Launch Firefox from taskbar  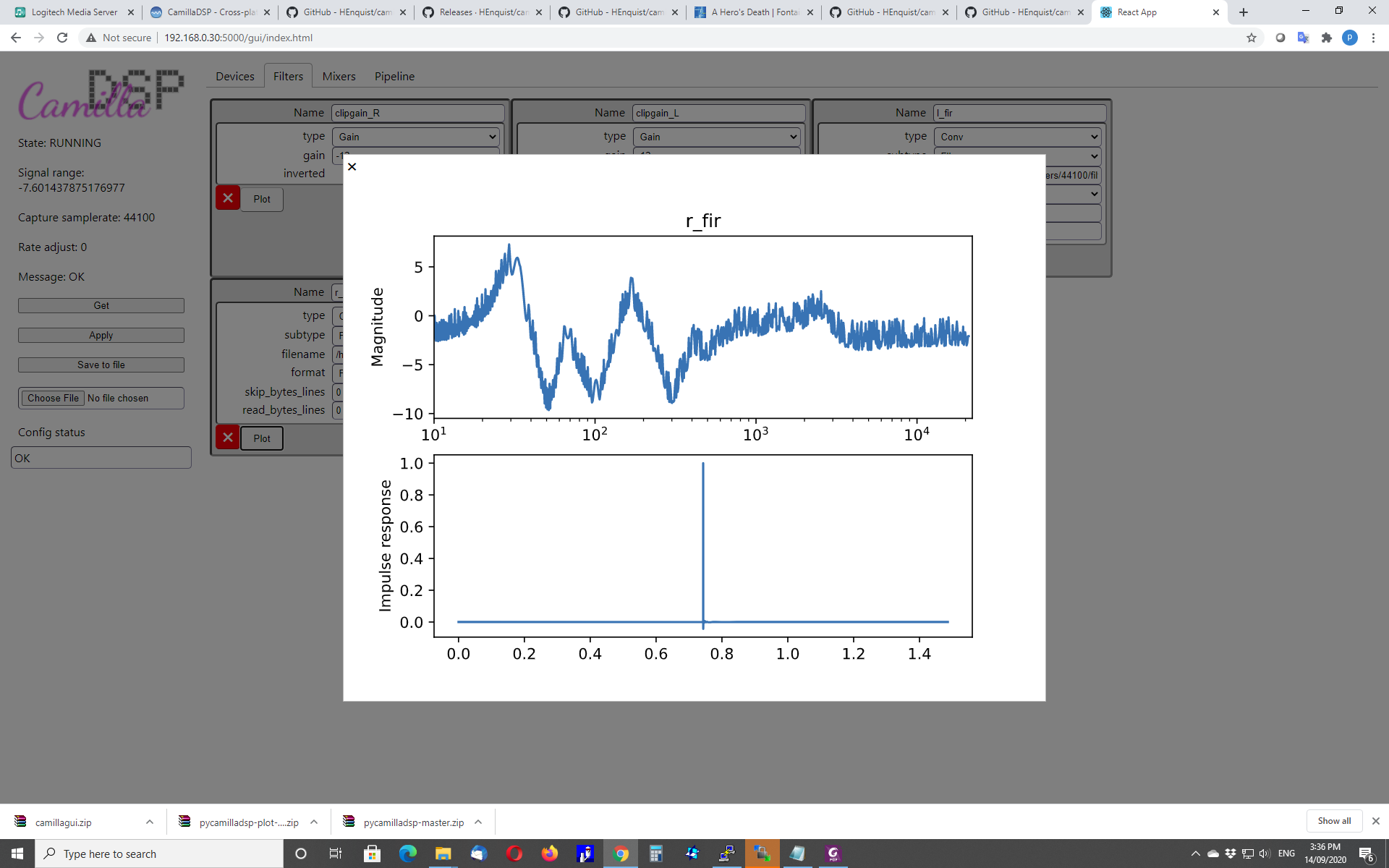click(x=550, y=854)
